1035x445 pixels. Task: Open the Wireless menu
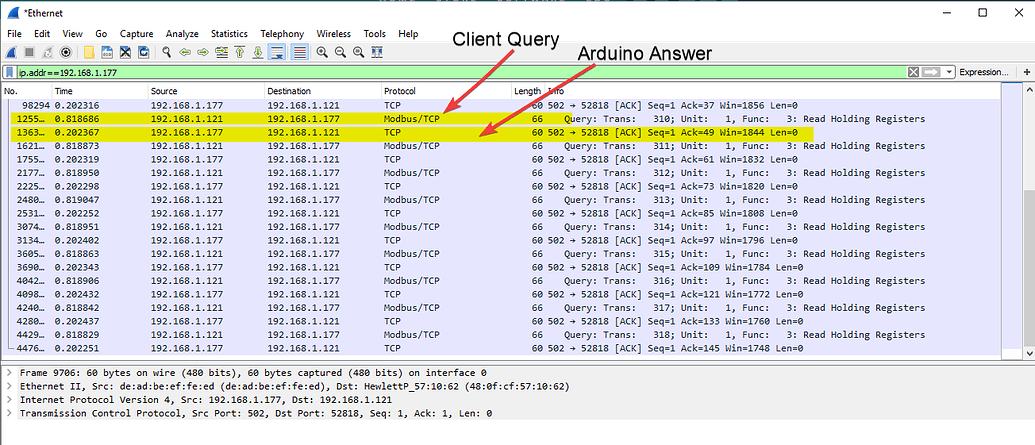tap(333, 34)
